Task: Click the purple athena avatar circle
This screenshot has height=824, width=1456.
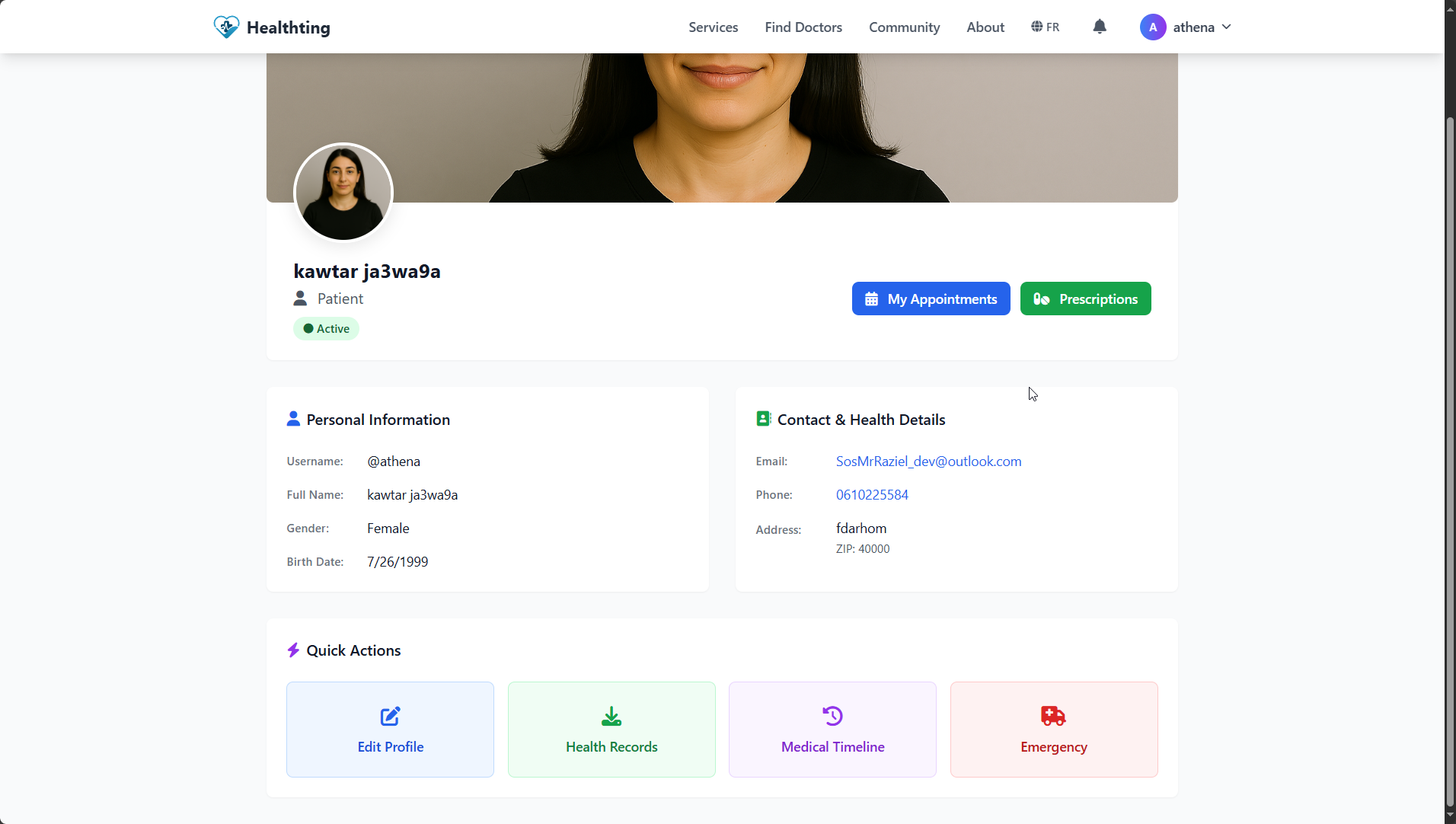Action: pyautogui.click(x=1152, y=27)
